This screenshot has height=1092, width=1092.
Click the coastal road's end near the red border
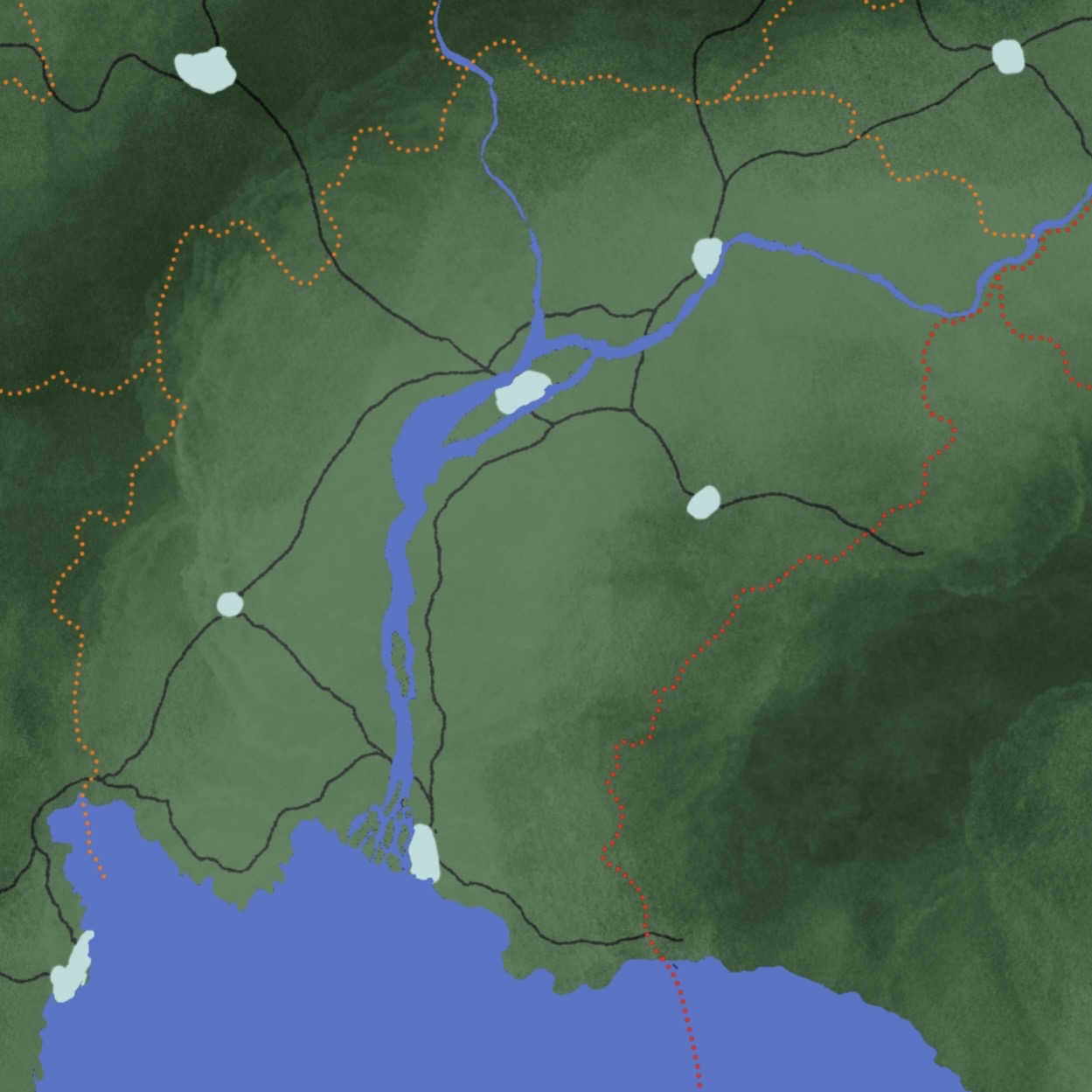click(x=676, y=939)
